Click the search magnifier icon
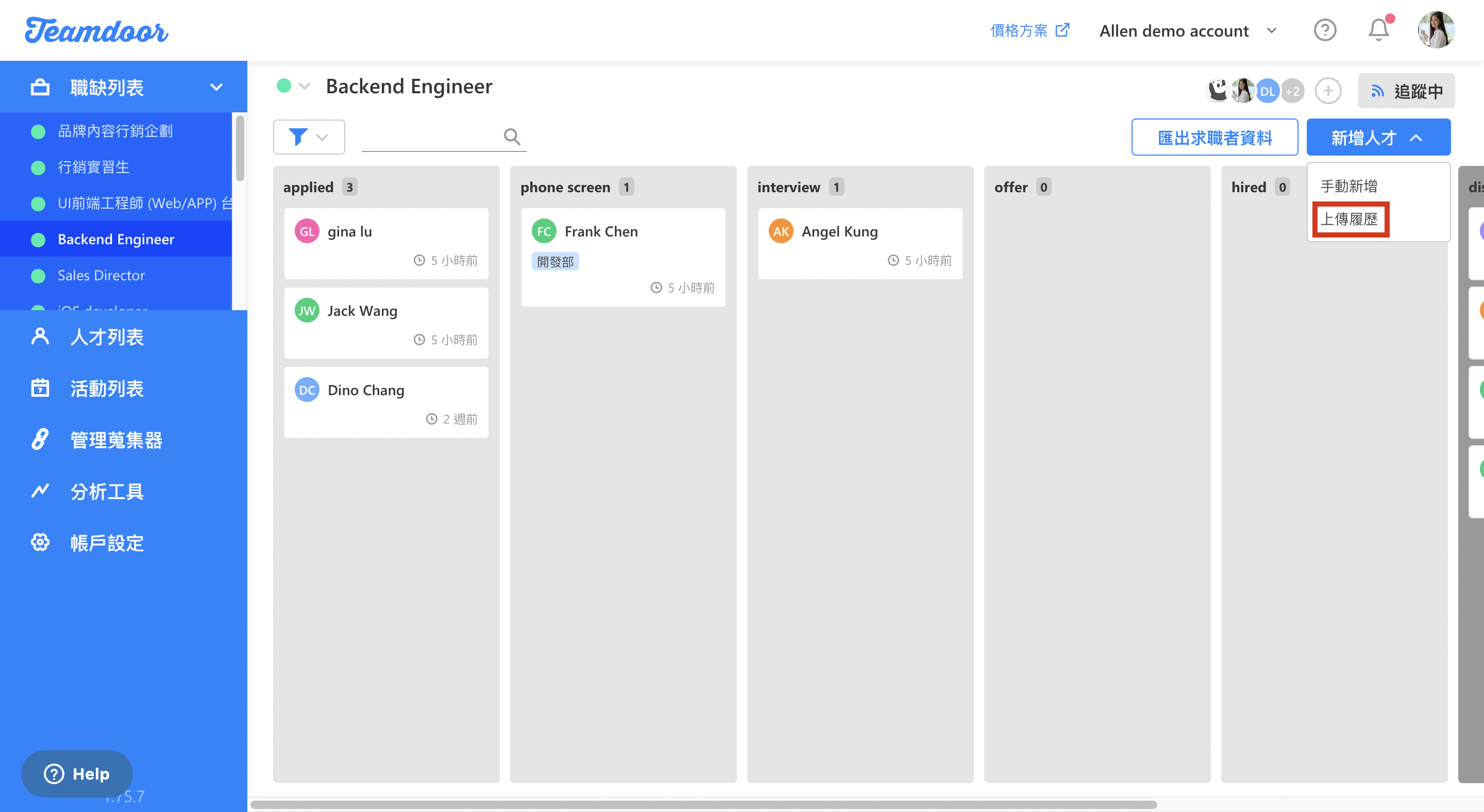Image resolution: width=1484 pixels, height=812 pixels. 512,137
